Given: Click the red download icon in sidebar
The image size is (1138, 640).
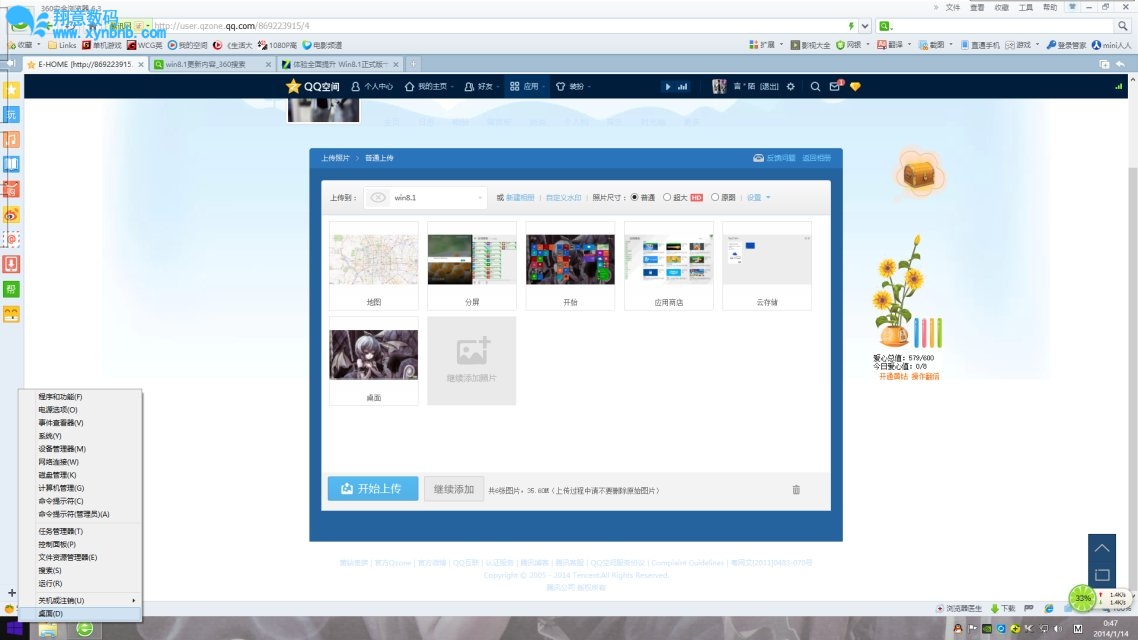Looking at the screenshot, I should tap(12, 264).
